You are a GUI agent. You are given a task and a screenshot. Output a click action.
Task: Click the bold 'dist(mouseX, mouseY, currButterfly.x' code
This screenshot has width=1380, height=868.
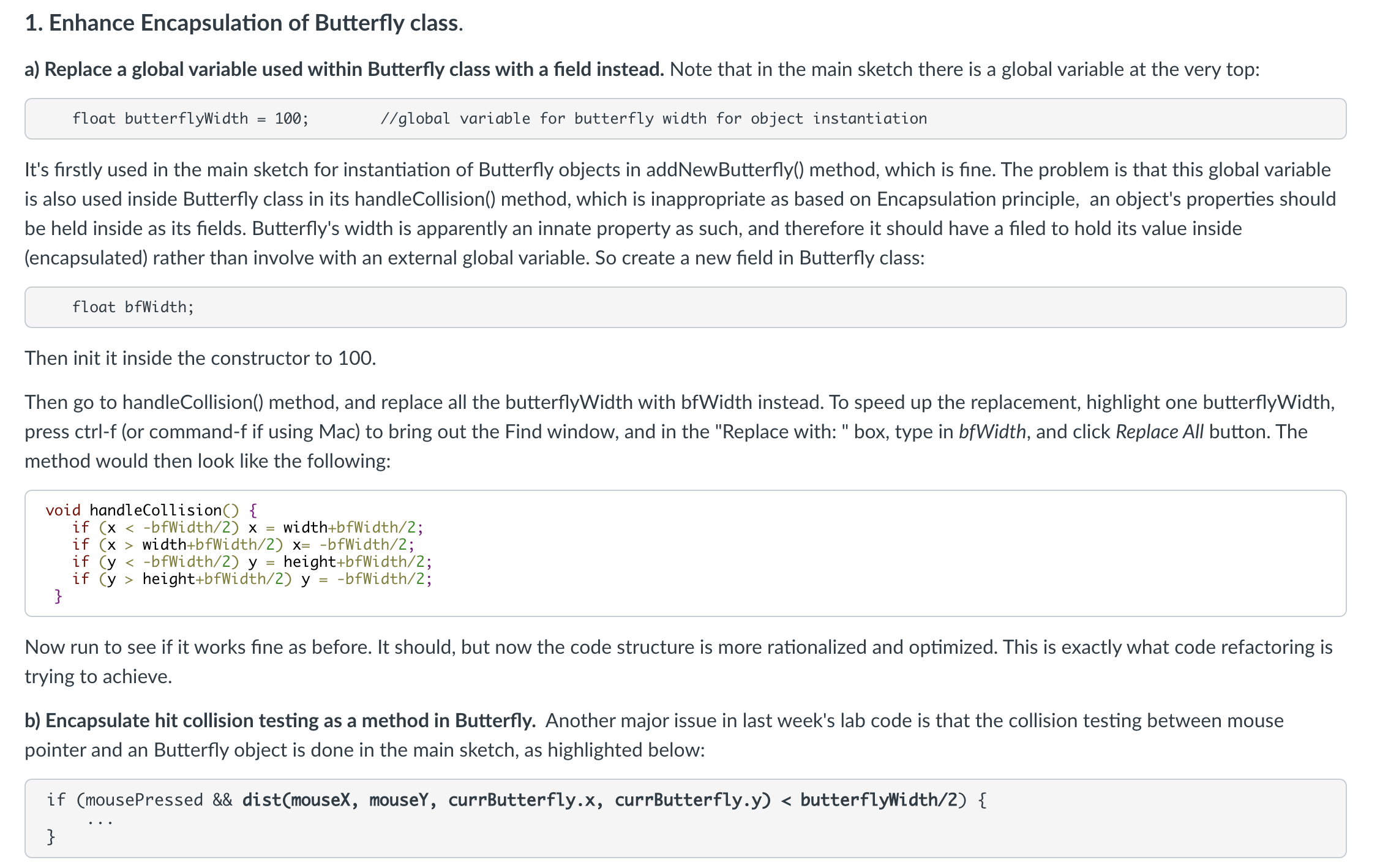tap(422, 800)
